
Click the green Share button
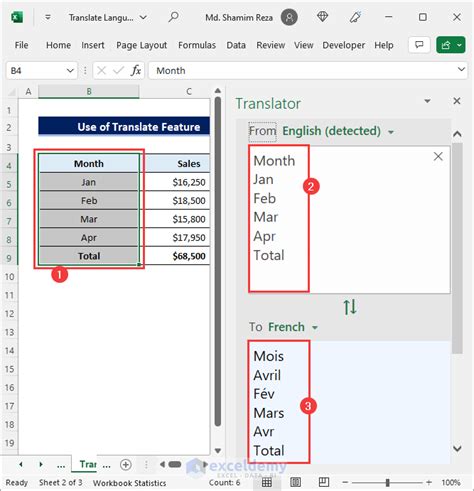(451, 45)
